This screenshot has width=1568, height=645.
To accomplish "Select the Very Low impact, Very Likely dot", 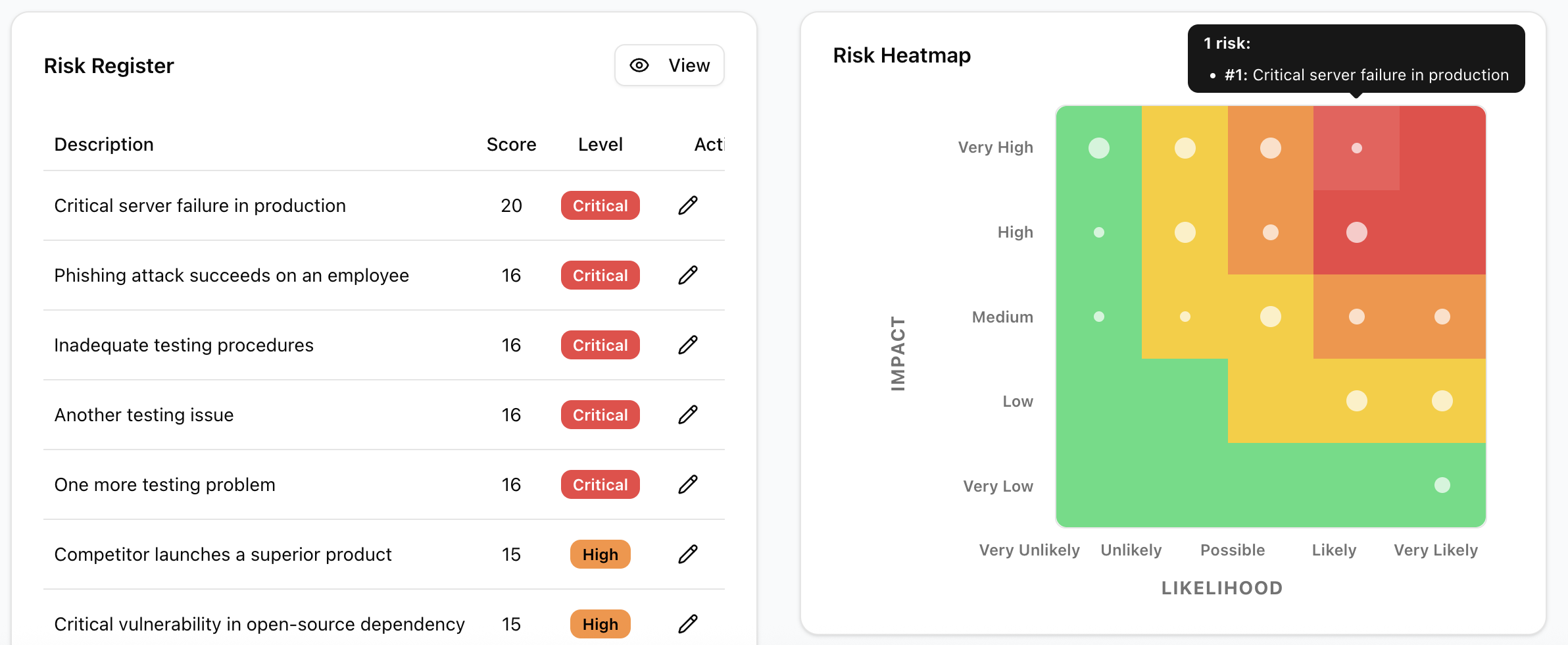I will click(1442, 485).
